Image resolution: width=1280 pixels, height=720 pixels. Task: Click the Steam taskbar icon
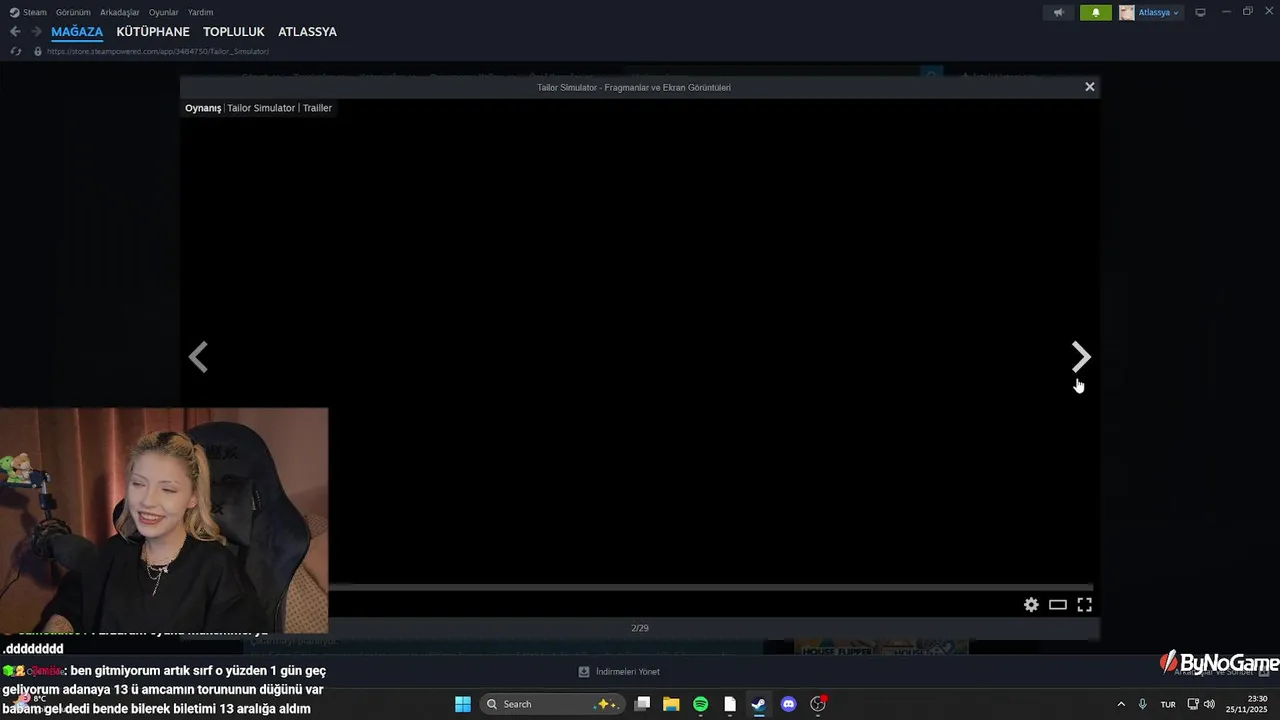pos(759,704)
